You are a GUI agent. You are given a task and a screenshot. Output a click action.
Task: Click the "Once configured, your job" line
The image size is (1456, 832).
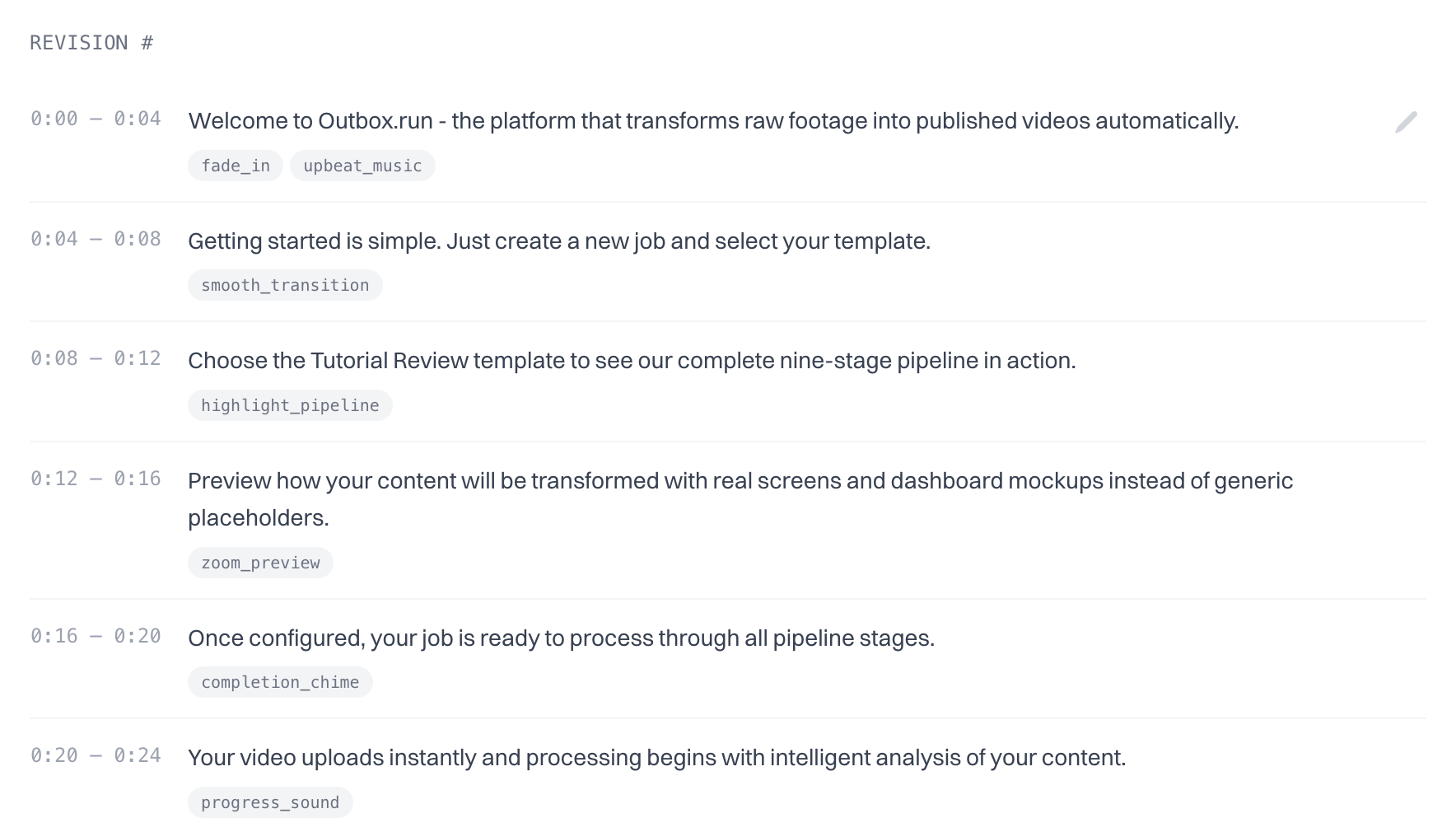[x=561, y=638]
